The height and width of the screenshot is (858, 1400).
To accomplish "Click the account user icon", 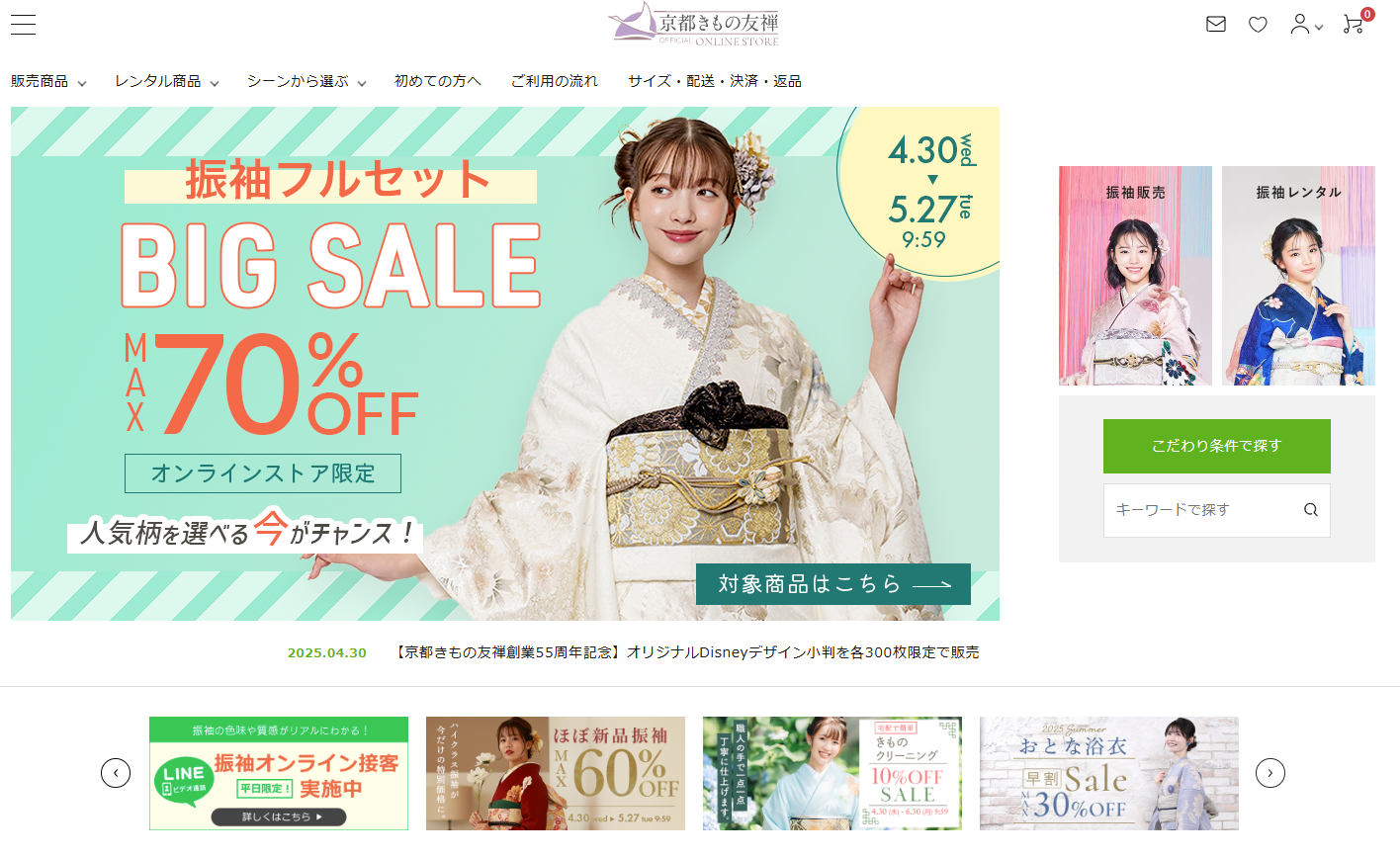I will point(1306,24).
